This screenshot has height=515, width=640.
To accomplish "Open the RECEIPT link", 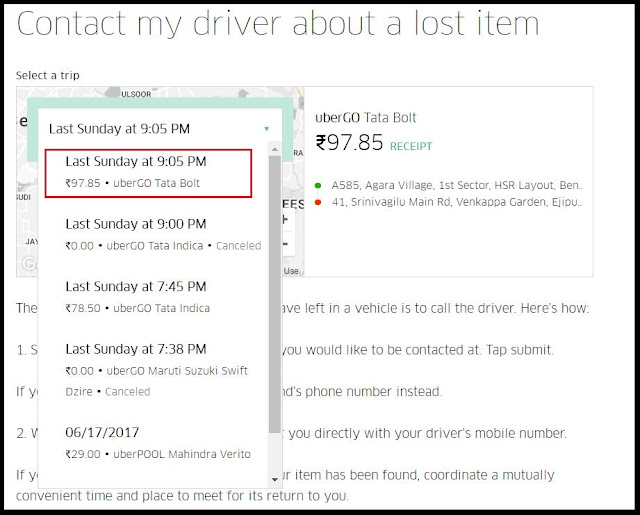I will pyautogui.click(x=411, y=147).
